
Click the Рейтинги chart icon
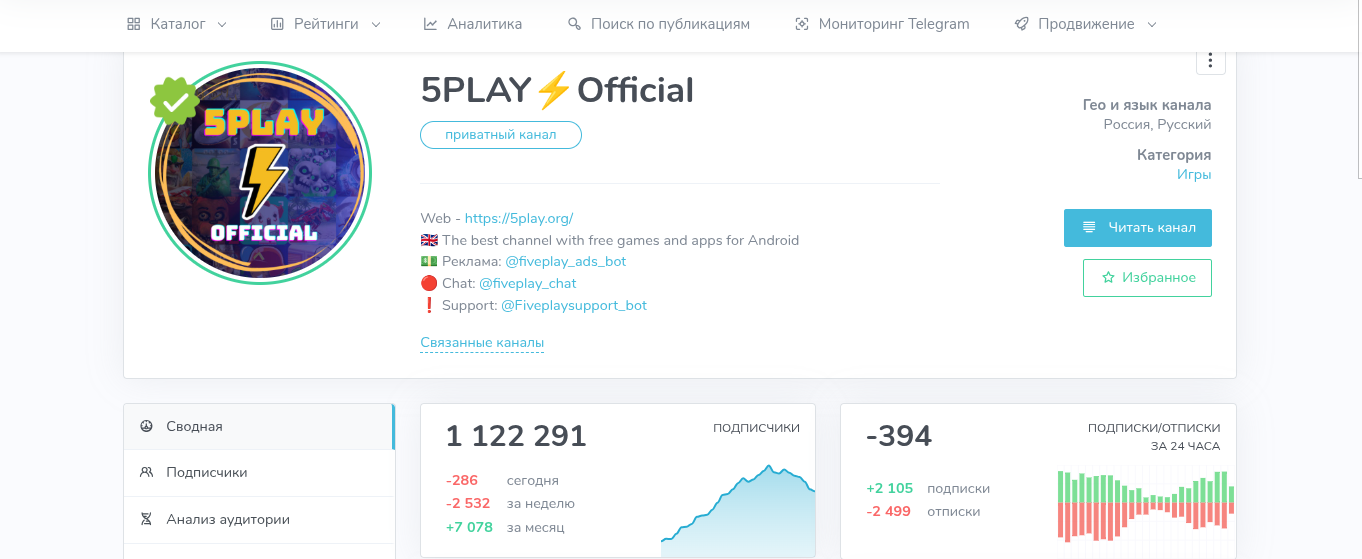(x=277, y=24)
